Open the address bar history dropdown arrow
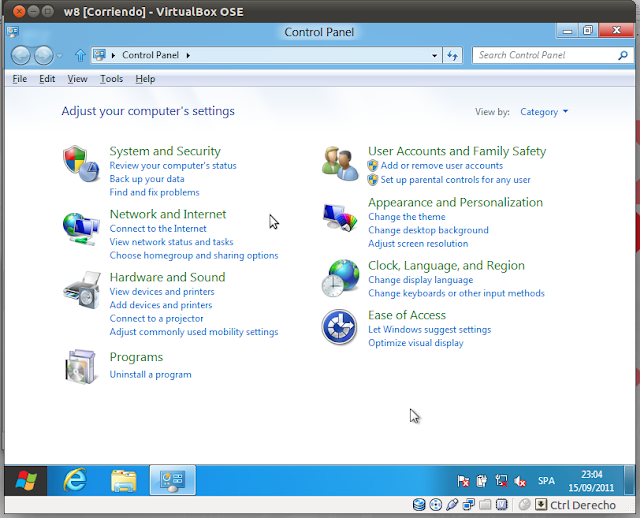Viewport: 640px width, 518px height. point(435,56)
